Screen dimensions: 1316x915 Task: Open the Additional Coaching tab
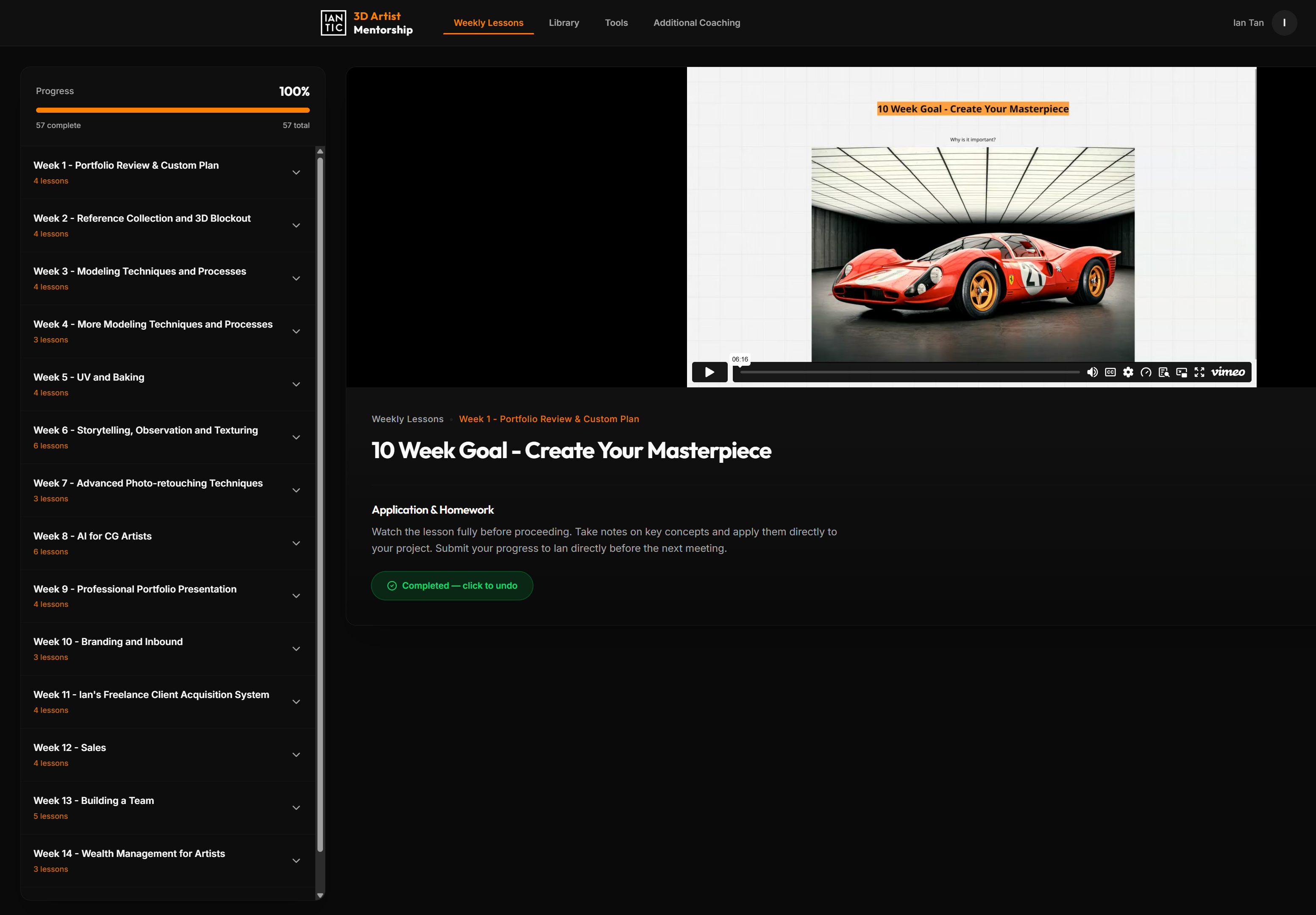696,23
